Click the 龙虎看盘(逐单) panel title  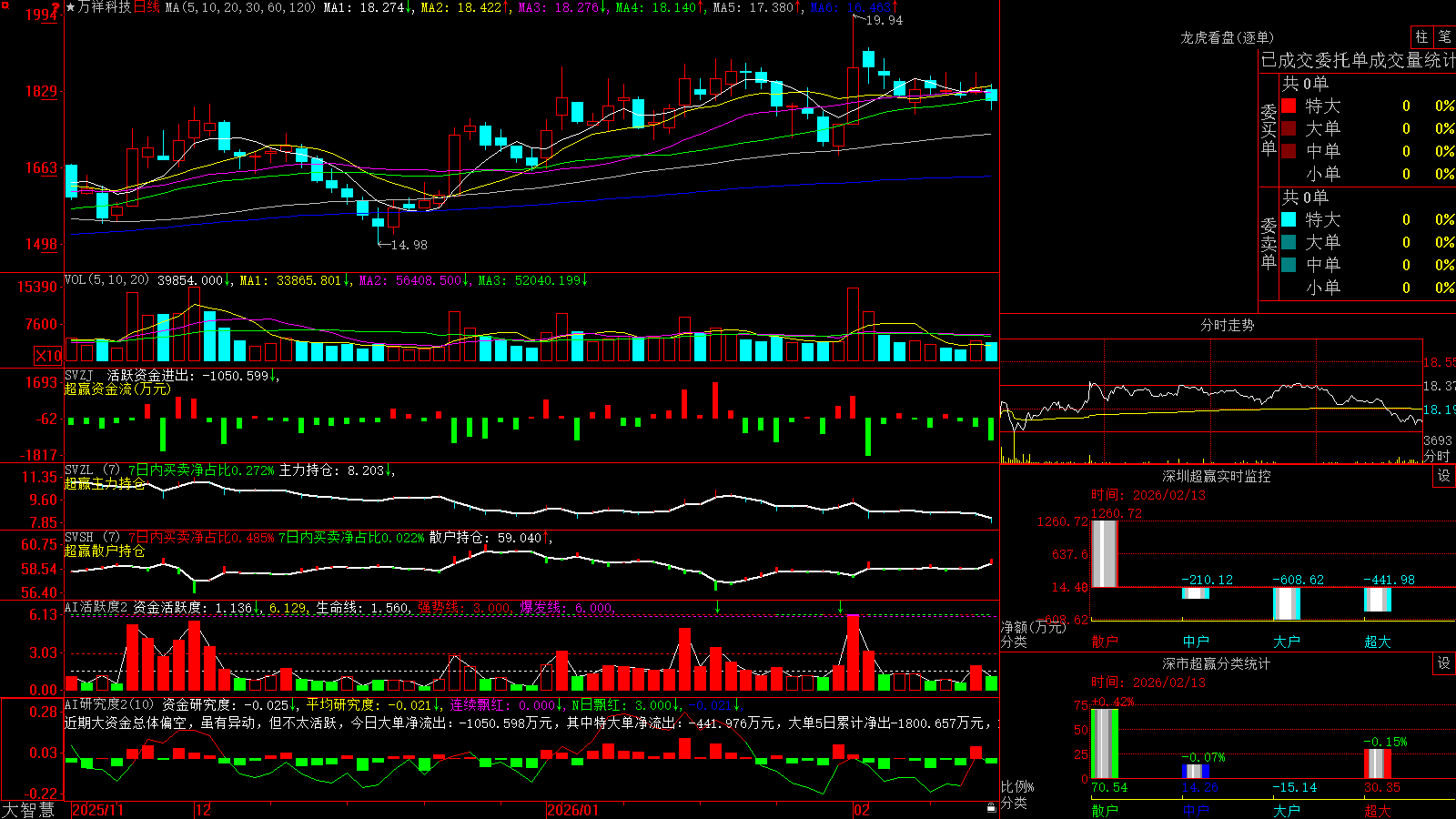coord(1227,37)
